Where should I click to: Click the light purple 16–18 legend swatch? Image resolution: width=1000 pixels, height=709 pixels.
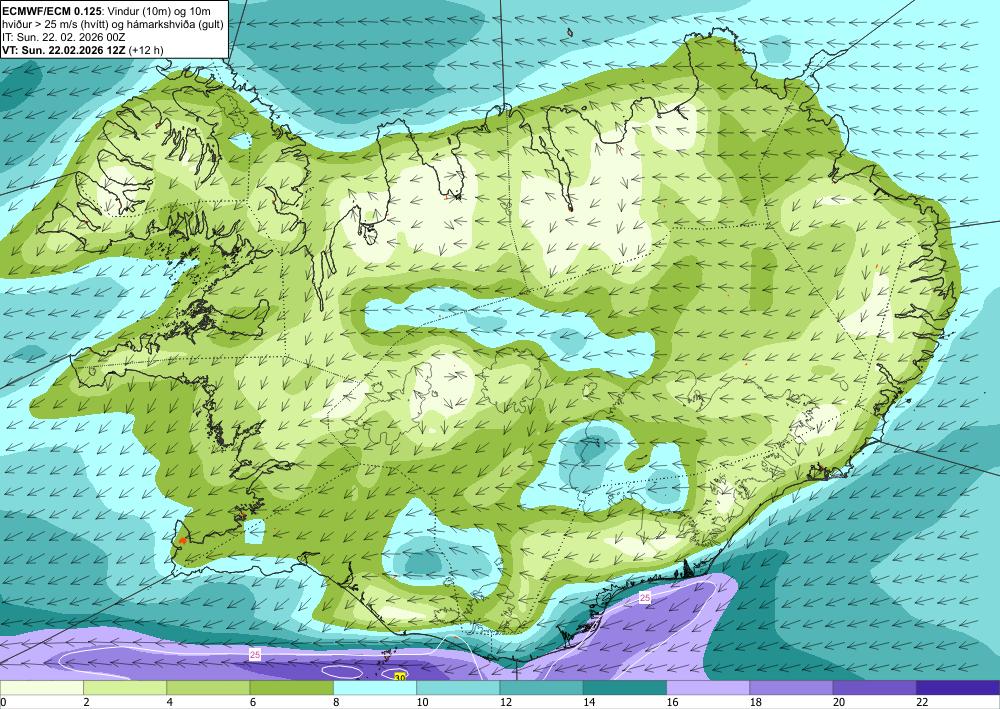pyautogui.click(x=708, y=687)
